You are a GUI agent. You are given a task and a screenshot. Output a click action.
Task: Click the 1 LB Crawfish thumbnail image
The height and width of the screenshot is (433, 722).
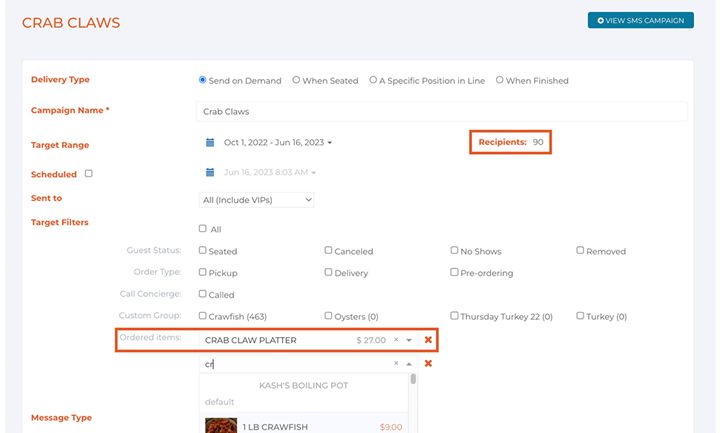(x=221, y=425)
